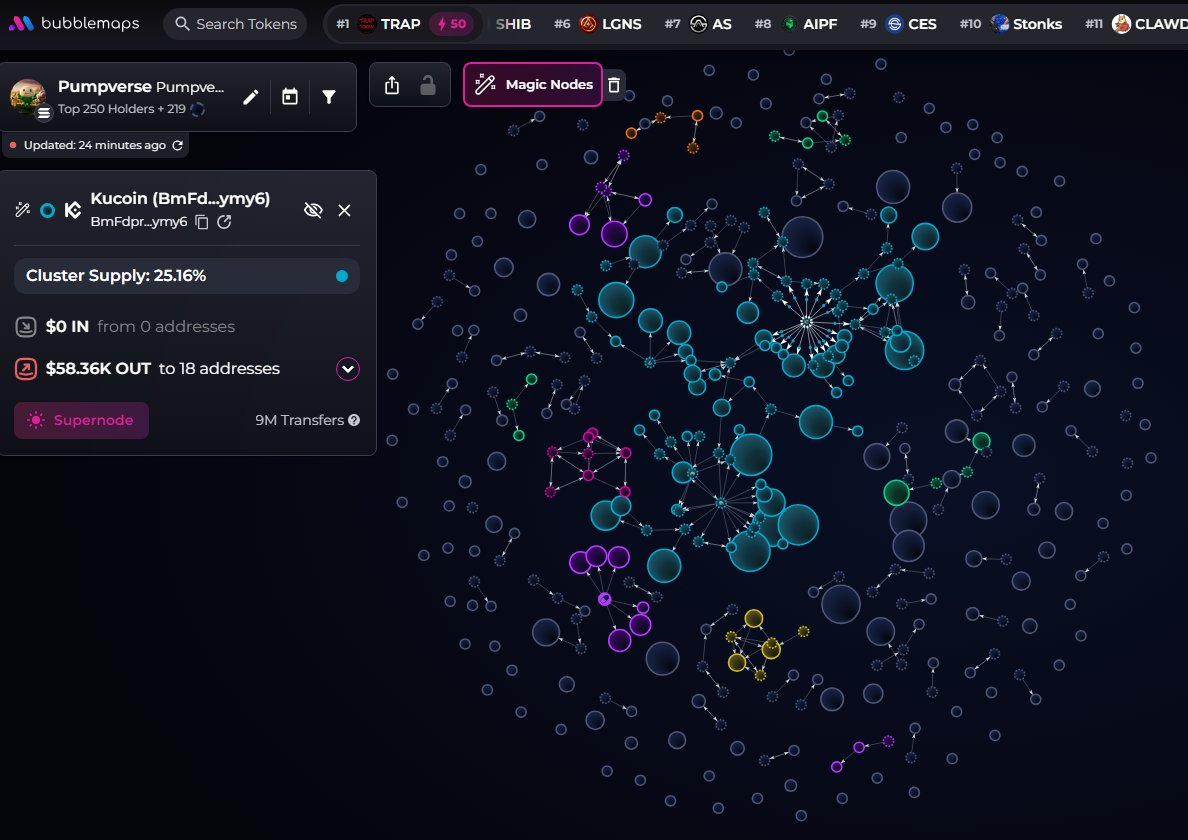Select the SHIB trending token

(513, 24)
